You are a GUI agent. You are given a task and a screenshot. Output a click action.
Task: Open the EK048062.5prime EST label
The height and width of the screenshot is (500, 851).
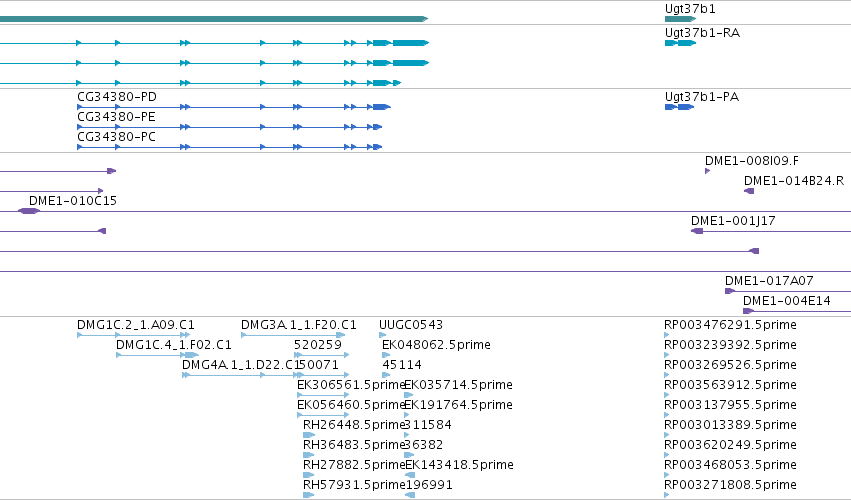click(436, 345)
